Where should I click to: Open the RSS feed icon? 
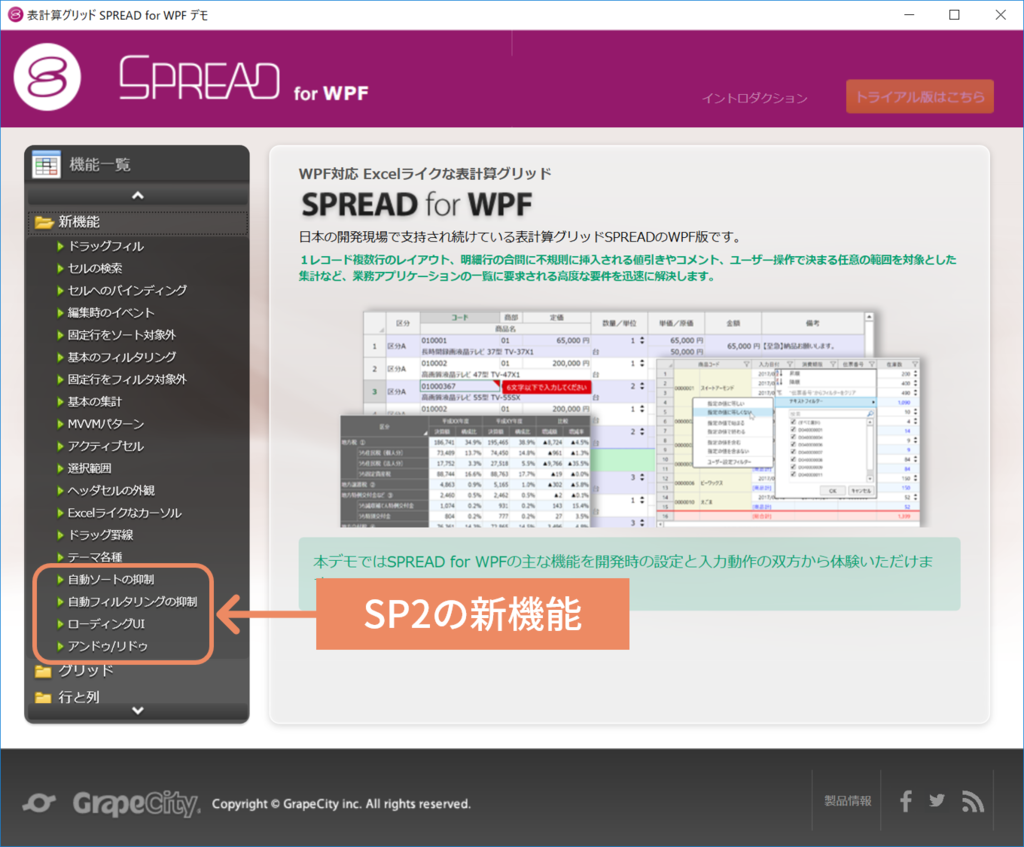pyautogui.click(x=972, y=801)
